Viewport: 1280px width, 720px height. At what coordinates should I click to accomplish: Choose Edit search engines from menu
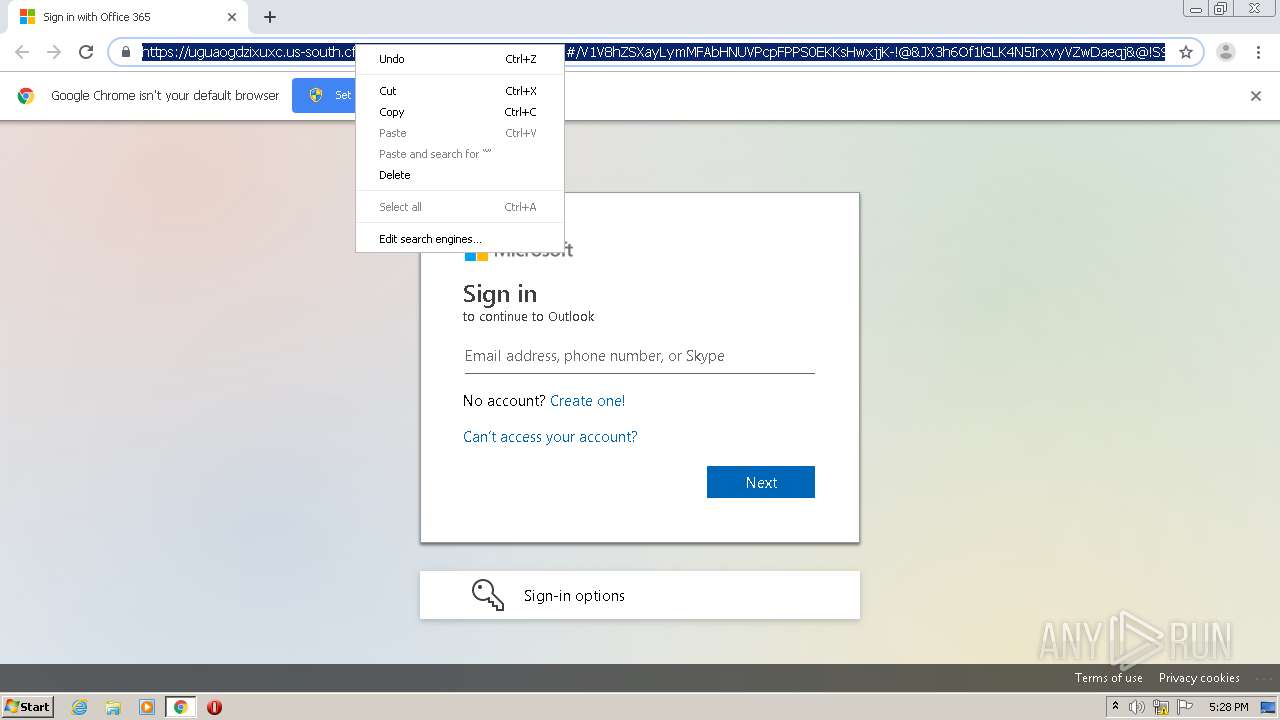click(460, 239)
